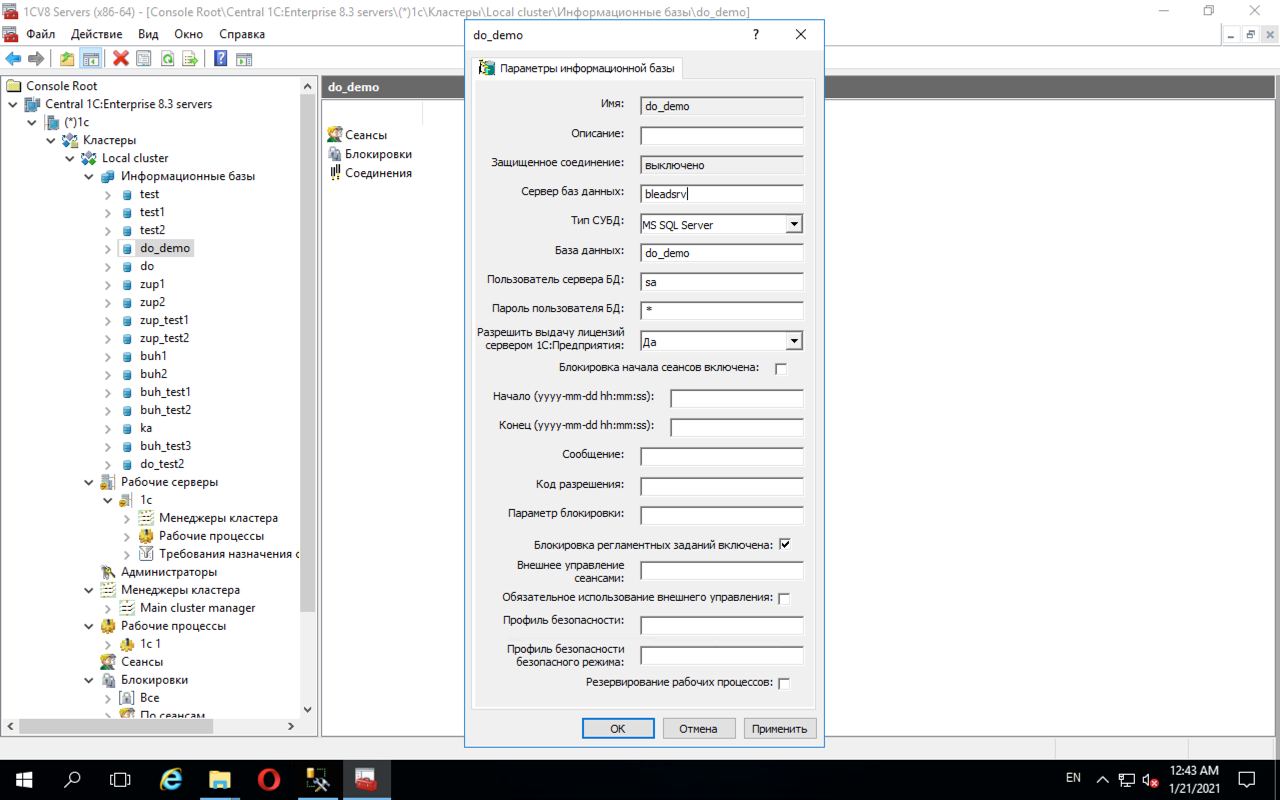Viewport: 1280px width, 800px height.
Task: Click the Код разрешения input field
Action: [722, 487]
